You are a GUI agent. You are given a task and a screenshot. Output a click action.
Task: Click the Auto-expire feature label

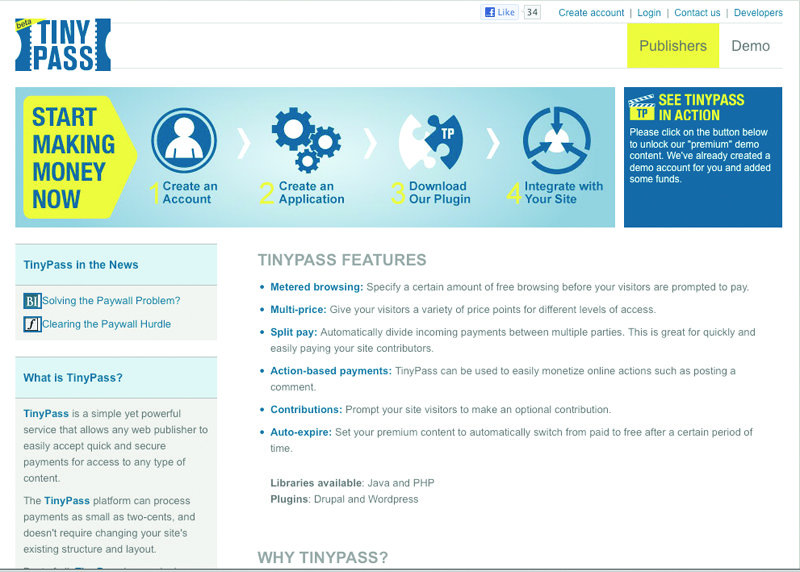click(x=301, y=432)
